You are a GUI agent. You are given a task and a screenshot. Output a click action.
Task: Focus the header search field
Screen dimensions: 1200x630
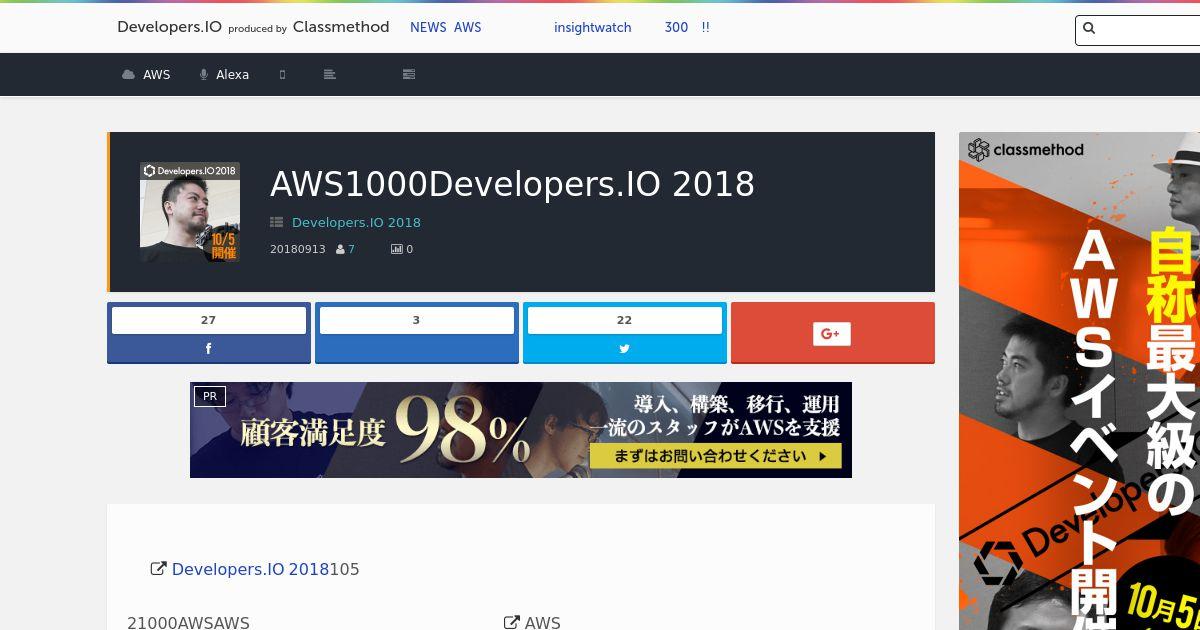point(1138,30)
